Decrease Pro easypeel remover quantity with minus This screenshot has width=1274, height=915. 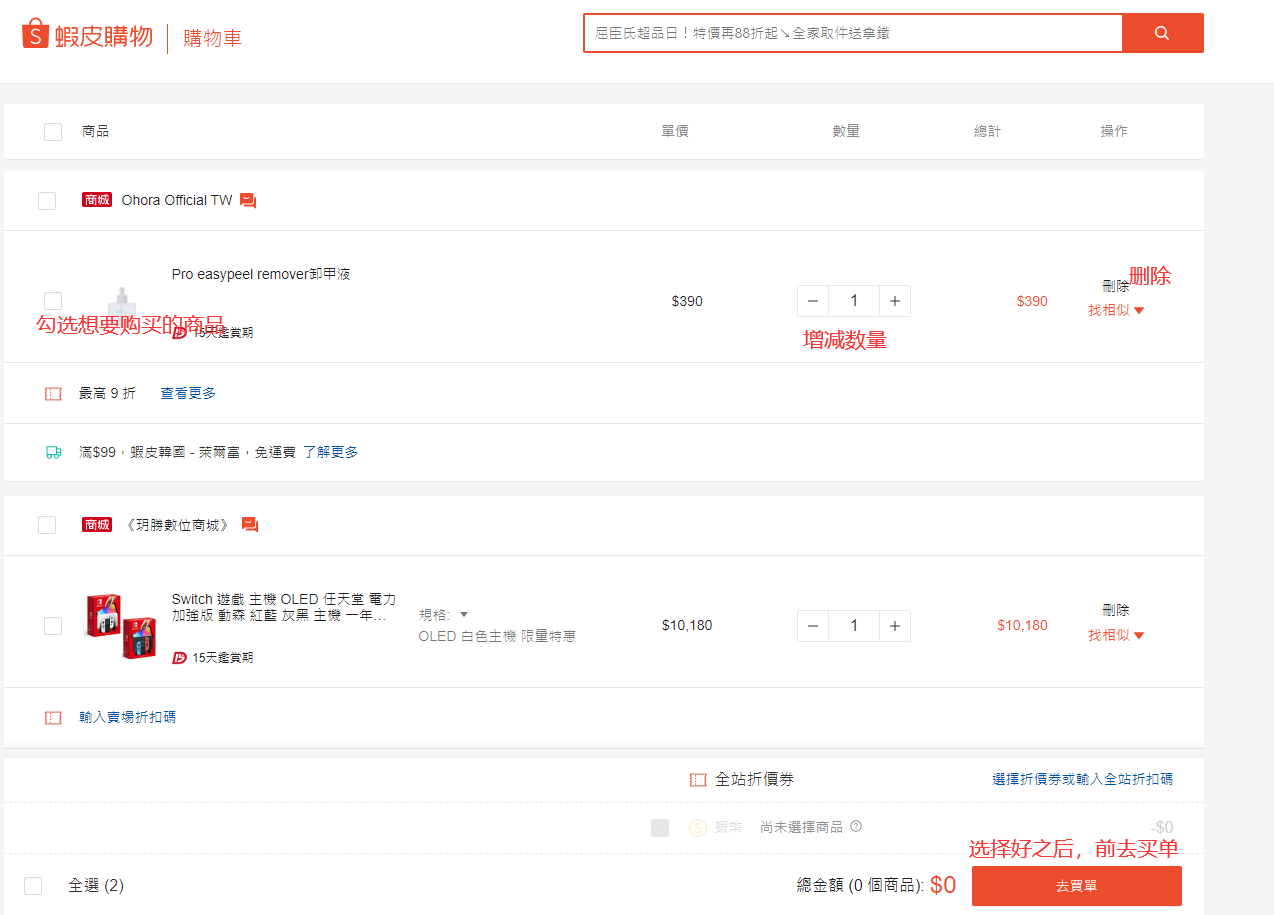pyautogui.click(x=813, y=301)
